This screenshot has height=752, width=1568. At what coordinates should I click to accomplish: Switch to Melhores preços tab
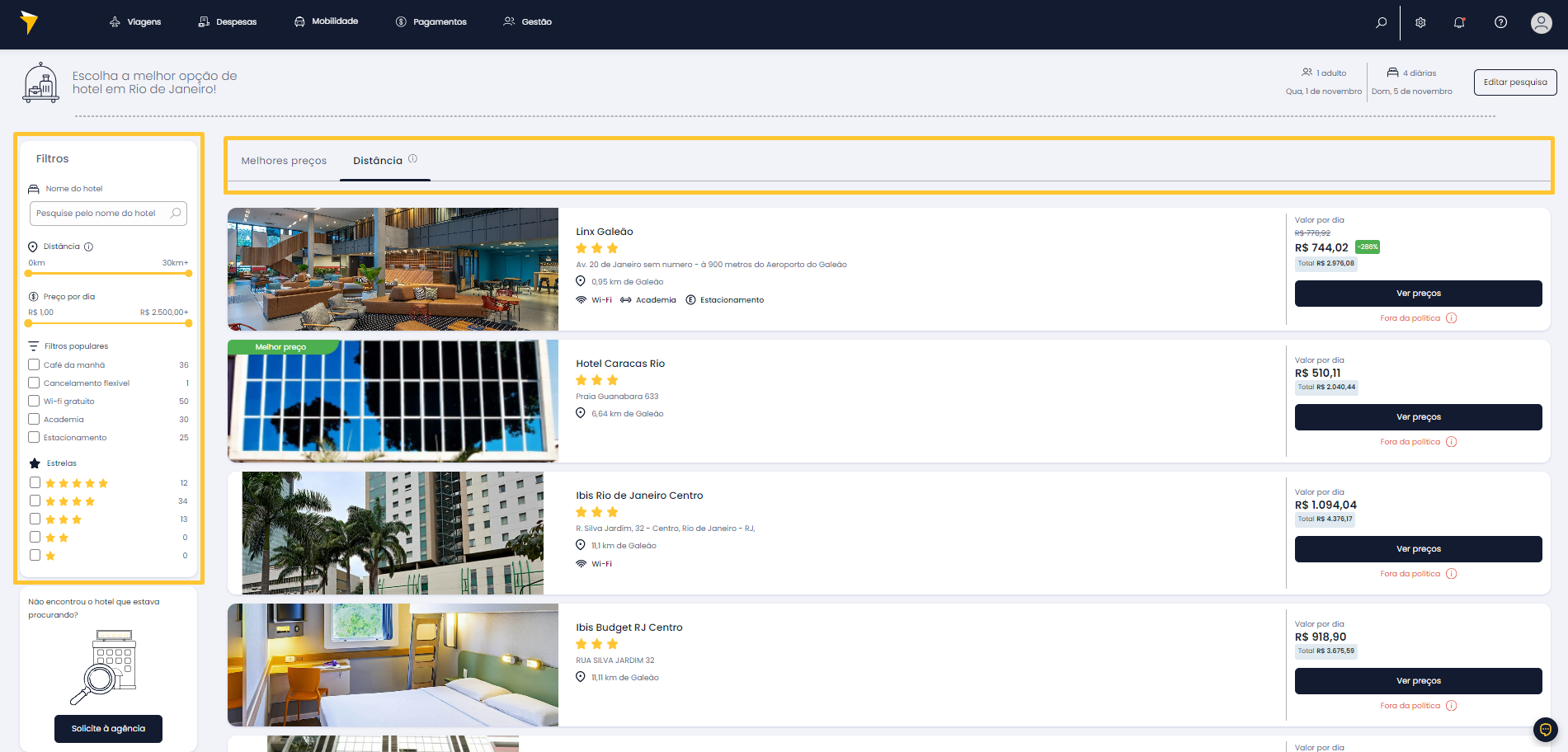(284, 161)
